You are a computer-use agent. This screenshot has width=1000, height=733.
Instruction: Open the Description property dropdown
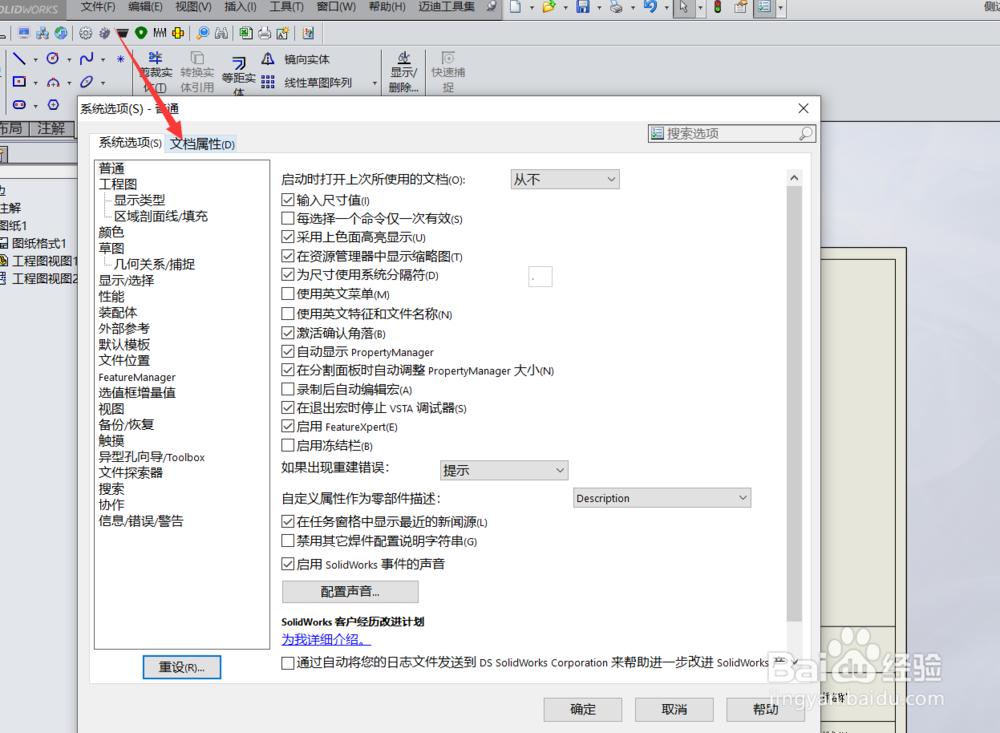[662, 498]
